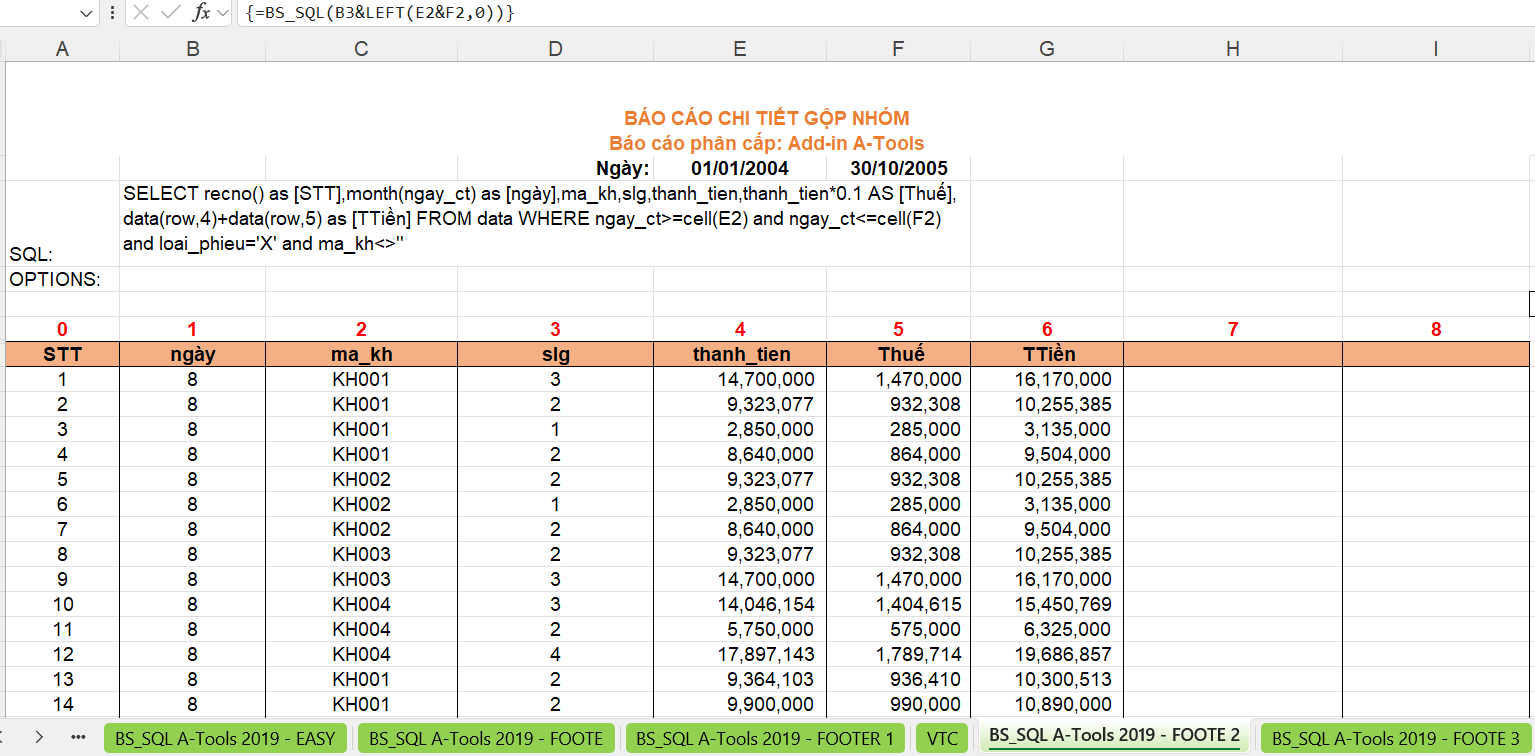Switch to BS_SQL A-Tools 2019 - EASY sheet
Screen dimensions: 1535x756
(x=225, y=738)
